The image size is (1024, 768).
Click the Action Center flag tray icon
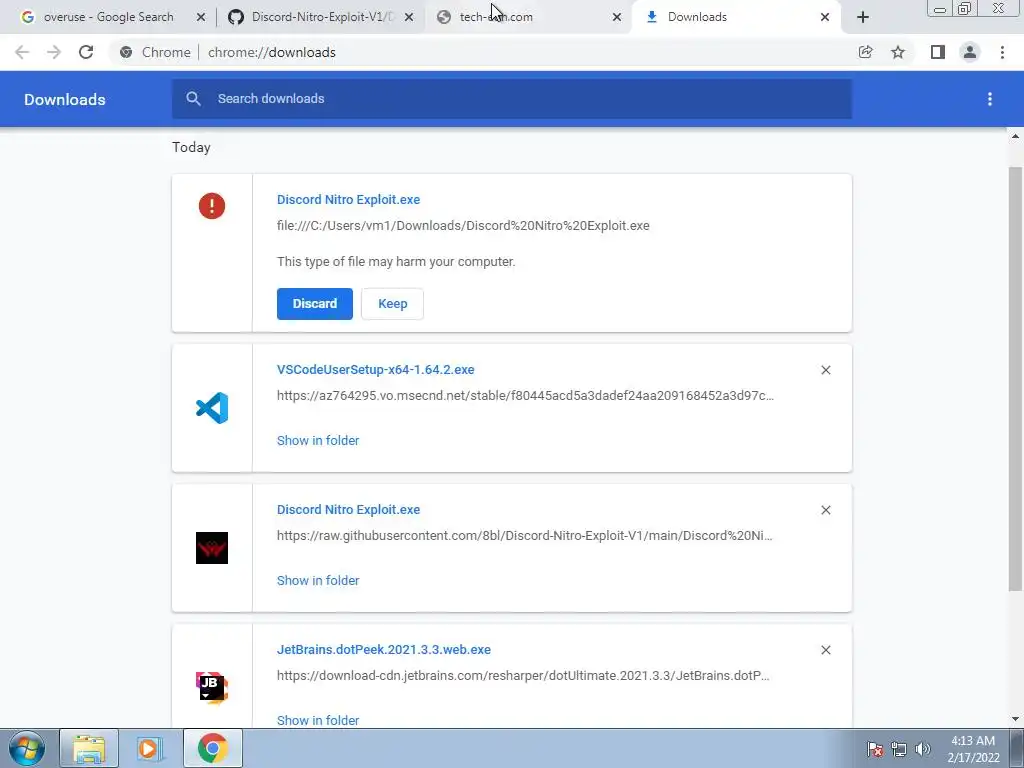[875, 749]
